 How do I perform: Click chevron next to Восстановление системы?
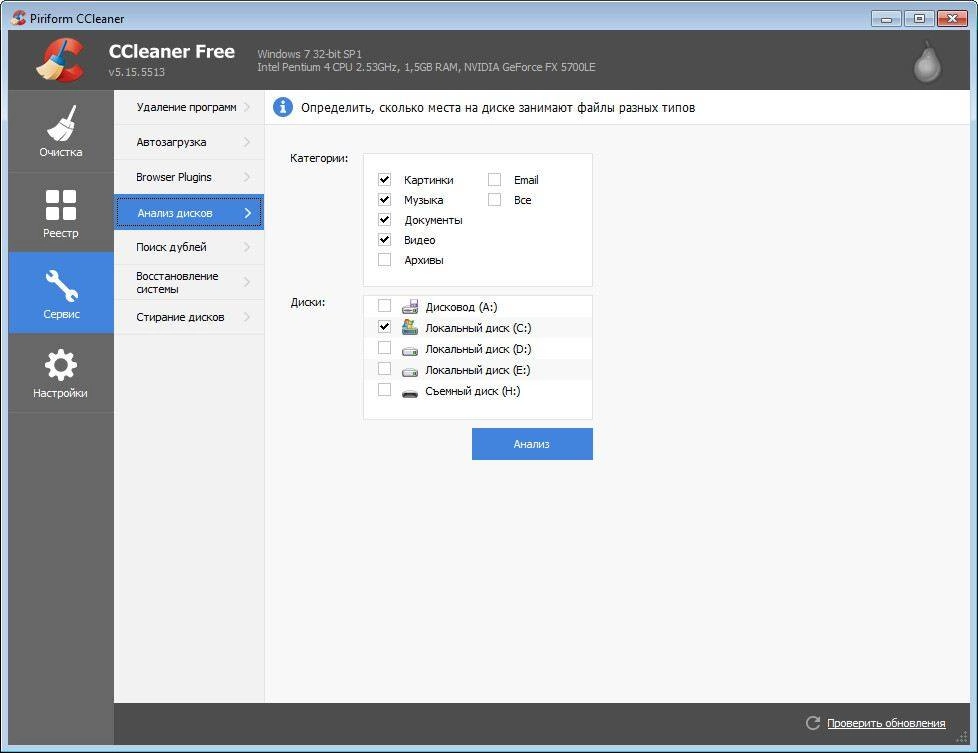247,282
